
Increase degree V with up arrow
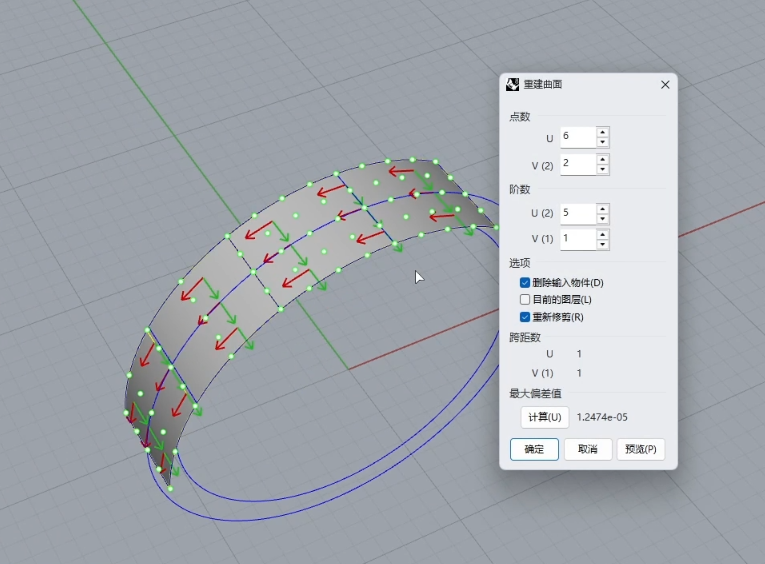point(602,234)
